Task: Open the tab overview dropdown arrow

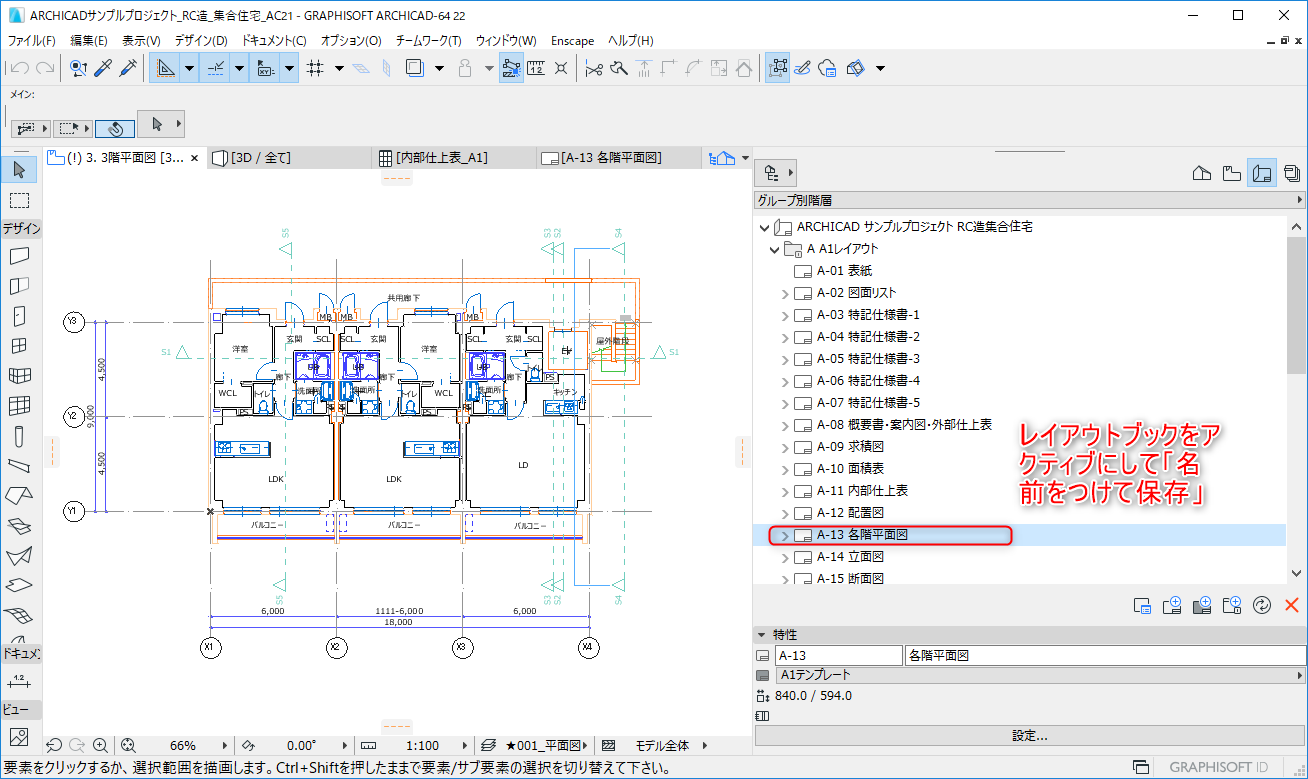Action: (743, 158)
